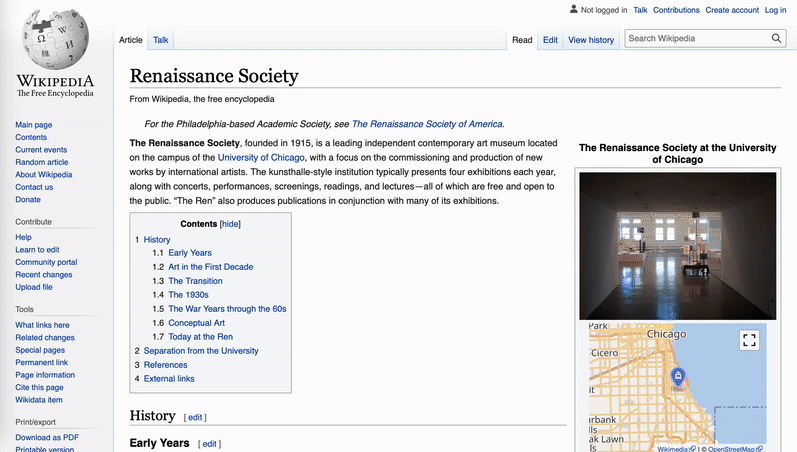Open the Renaissance Society gallery photo

point(678,246)
